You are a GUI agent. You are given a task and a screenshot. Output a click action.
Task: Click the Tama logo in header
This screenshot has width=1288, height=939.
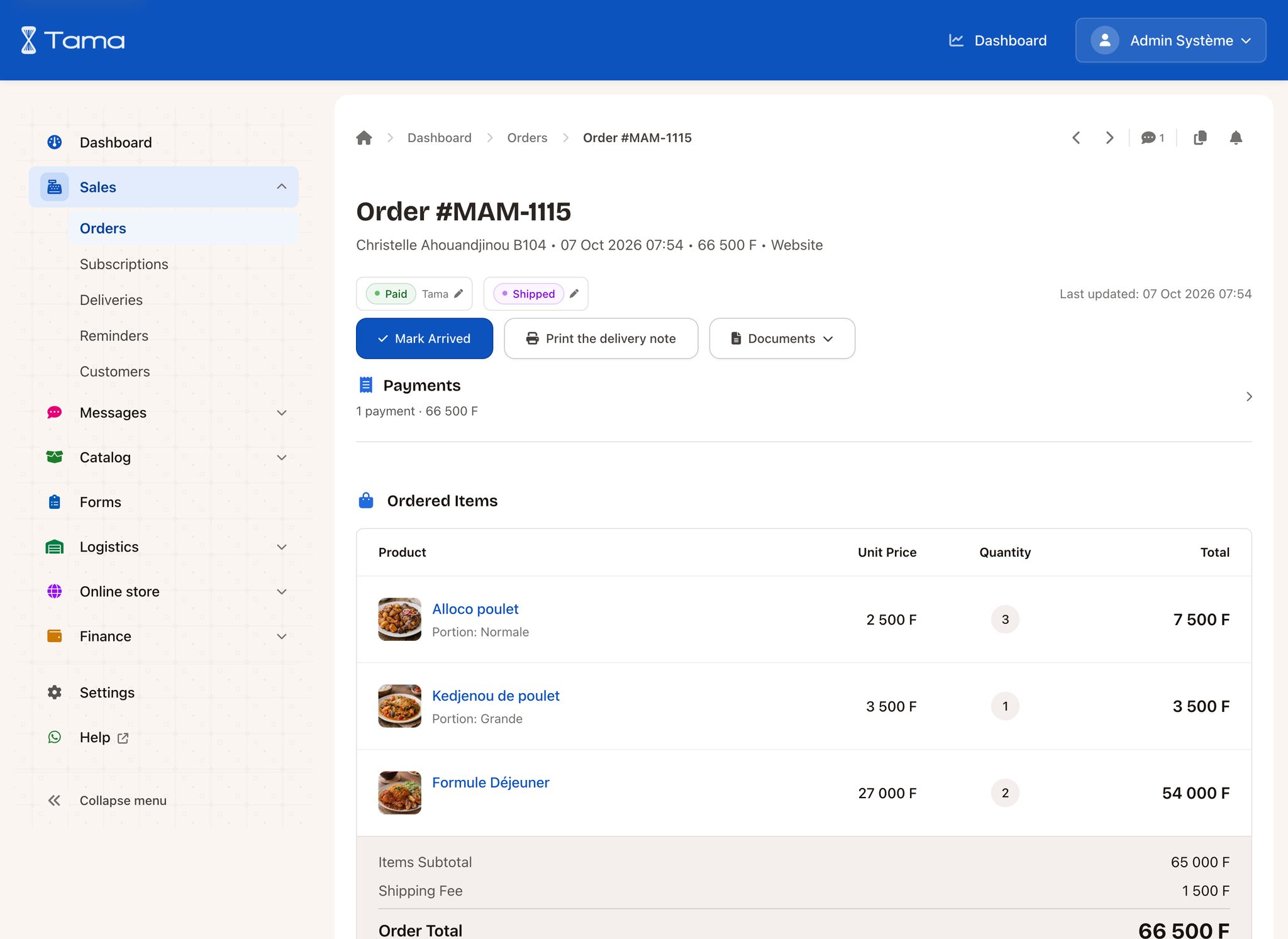pyautogui.click(x=72, y=40)
